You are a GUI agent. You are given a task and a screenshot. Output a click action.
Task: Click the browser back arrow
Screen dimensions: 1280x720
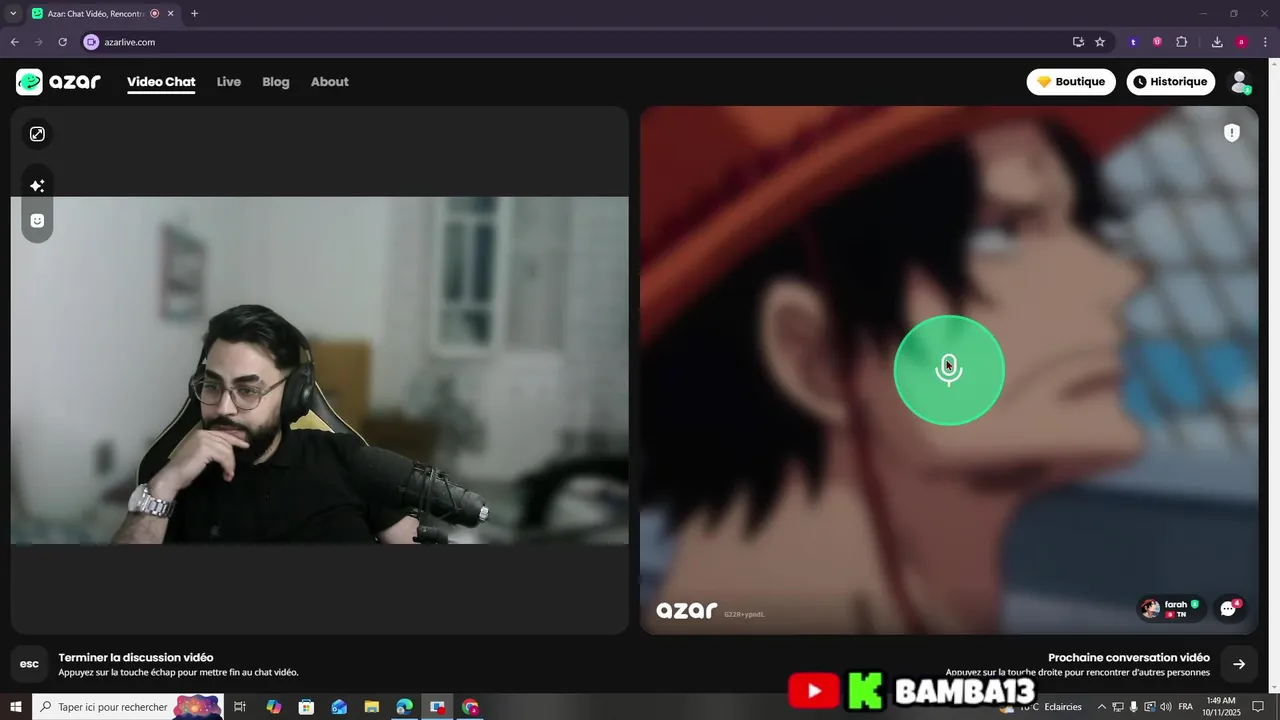click(x=14, y=42)
